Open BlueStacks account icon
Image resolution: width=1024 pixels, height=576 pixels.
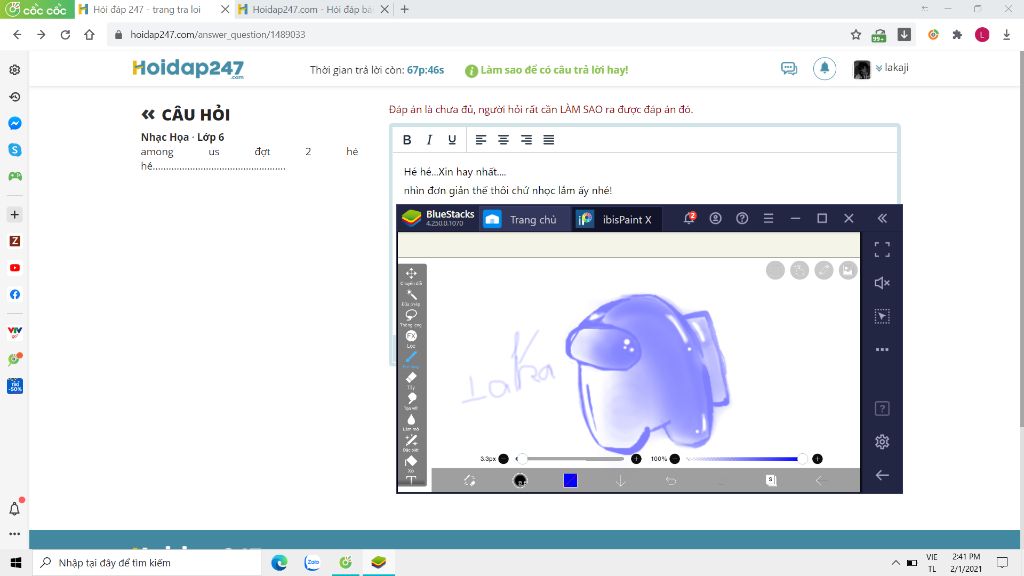[716, 218]
